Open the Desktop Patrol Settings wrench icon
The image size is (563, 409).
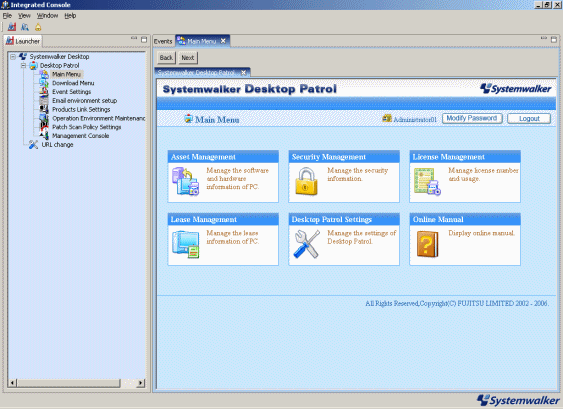[306, 244]
